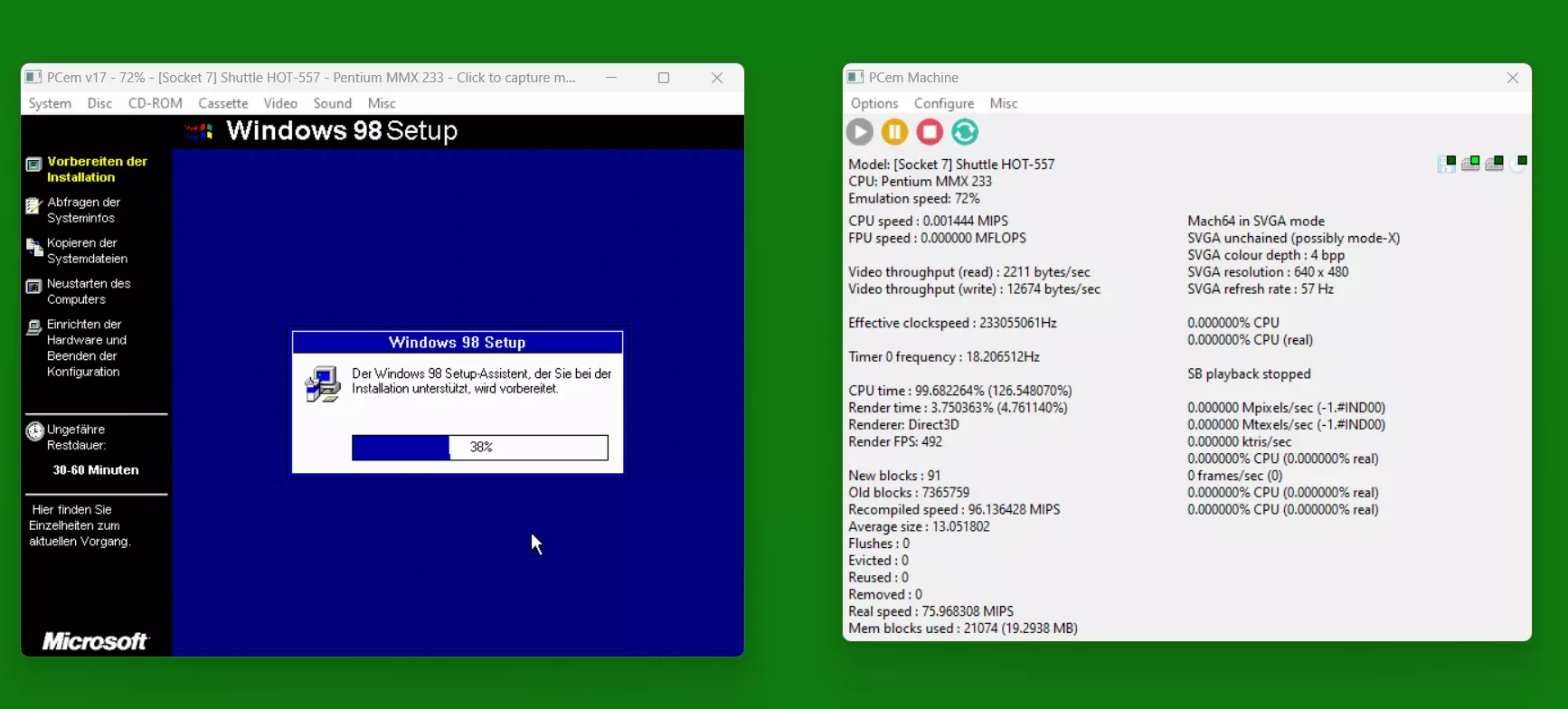This screenshot has width=1568, height=709.
Task: Click the 'CPU: Pentium MMX 233' line
Action: click(920, 182)
